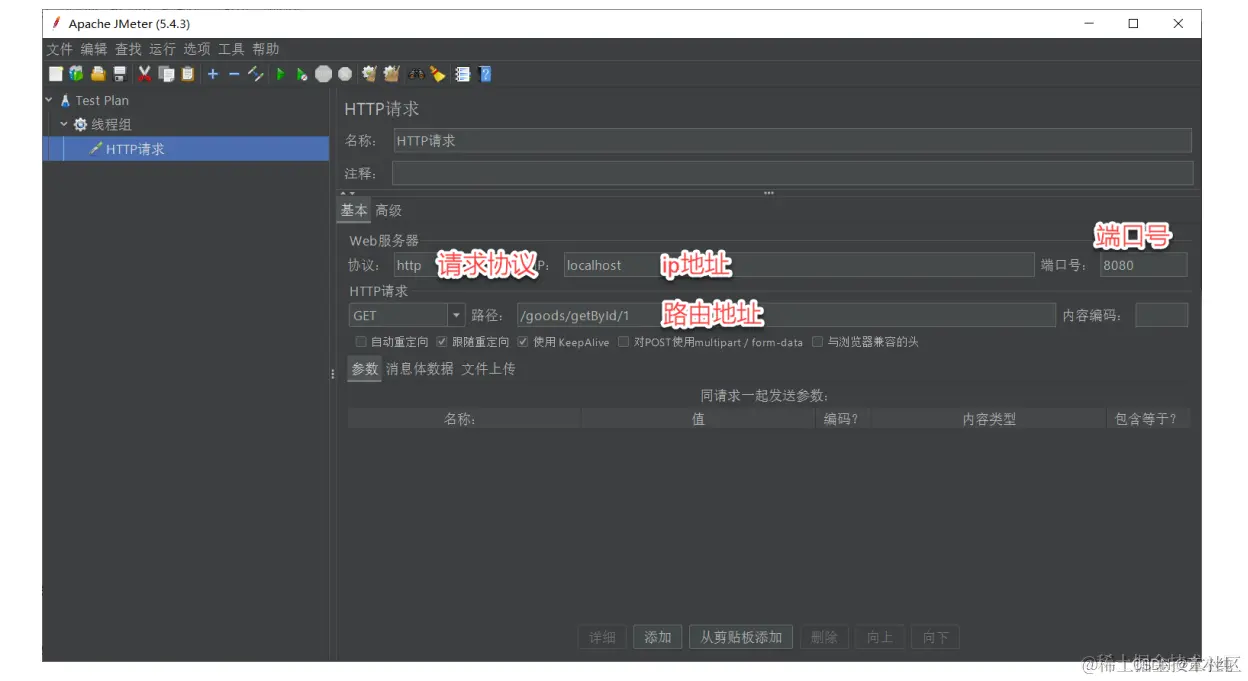Screen dimensions: 1248x681
Task: Open the 选项 menu
Action: coord(197,49)
